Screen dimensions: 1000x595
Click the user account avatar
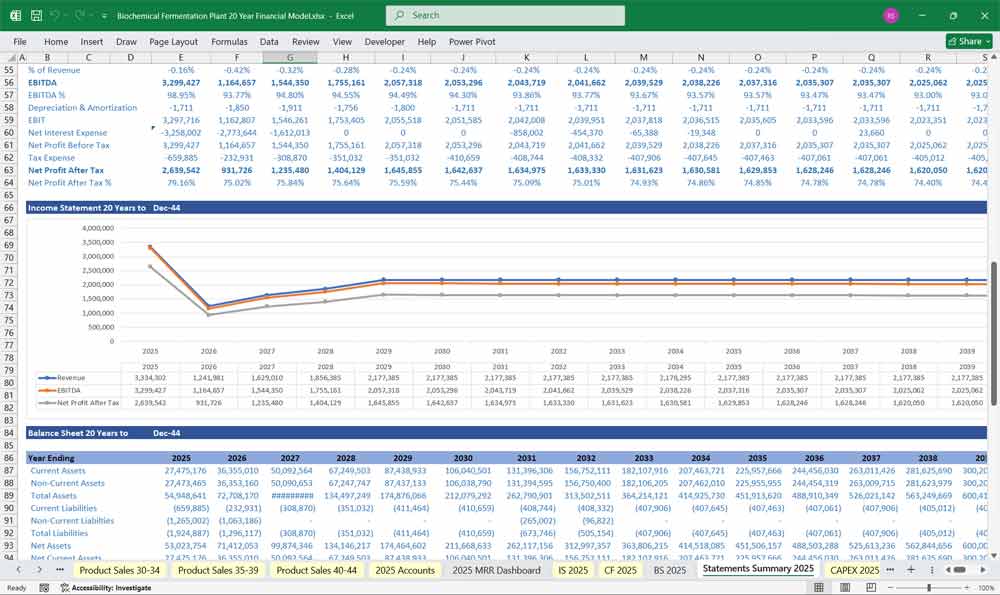click(891, 16)
